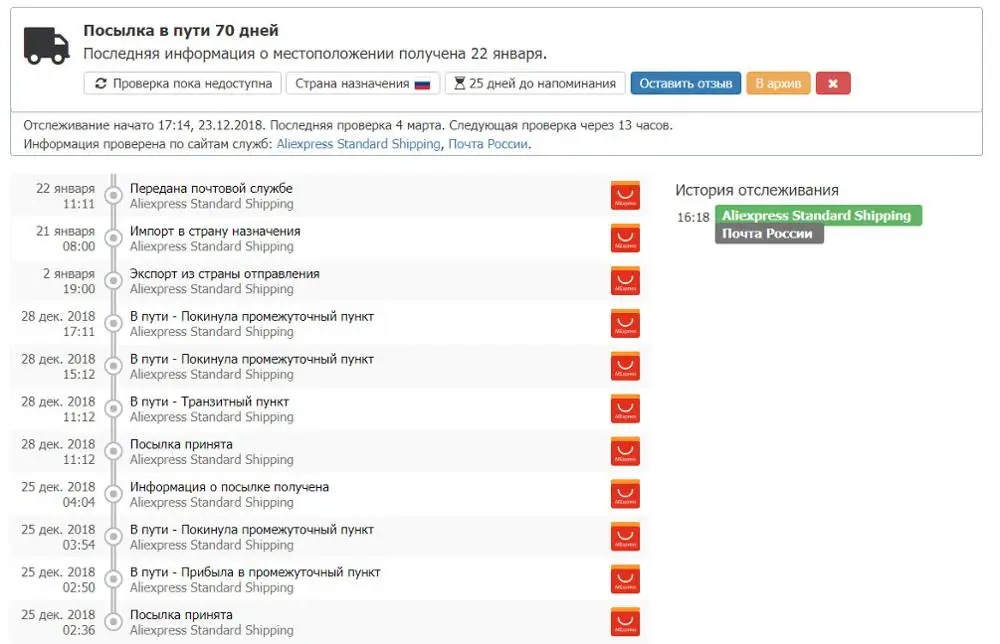Click the Russian flag icon
The image size is (1000, 644).
coord(422,84)
